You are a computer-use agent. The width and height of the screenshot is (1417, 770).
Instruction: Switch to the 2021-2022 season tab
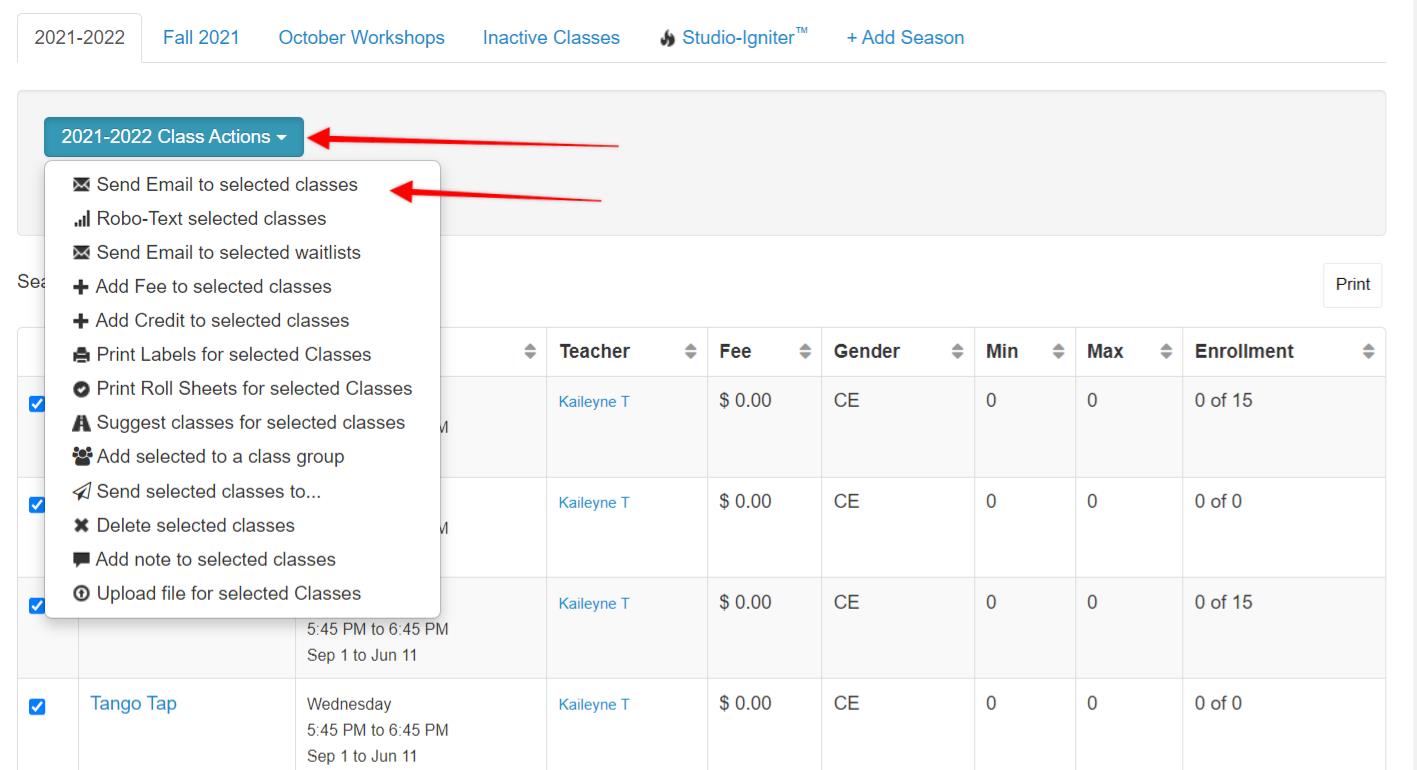point(80,38)
